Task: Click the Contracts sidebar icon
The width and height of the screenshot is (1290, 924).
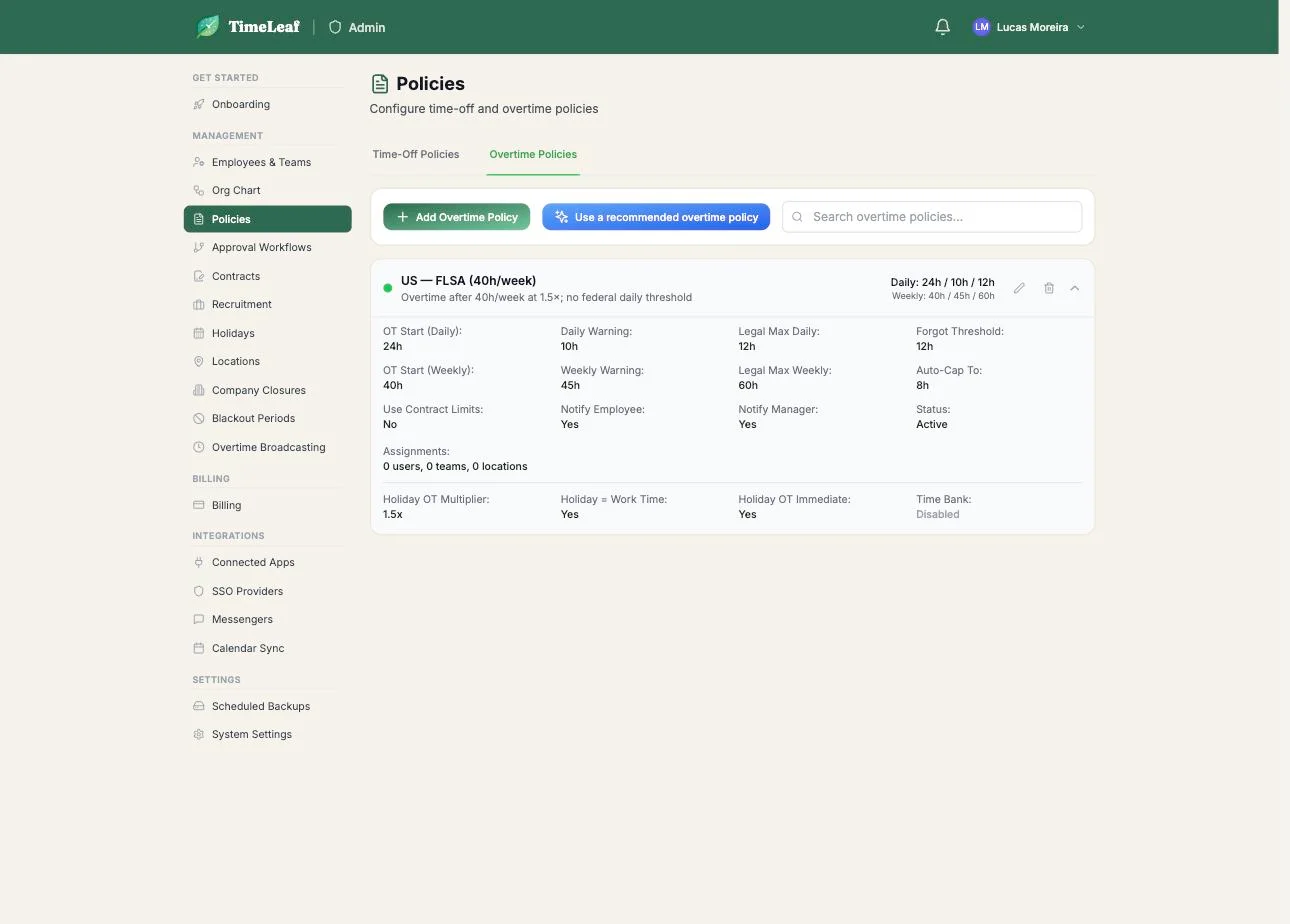Action: [x=199, y=276]
